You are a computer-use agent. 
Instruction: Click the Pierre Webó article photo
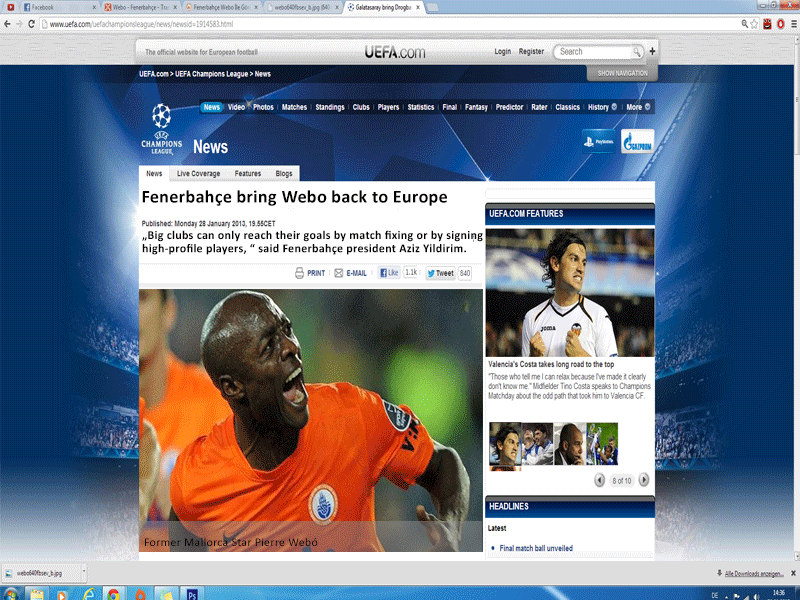(311, 420)
